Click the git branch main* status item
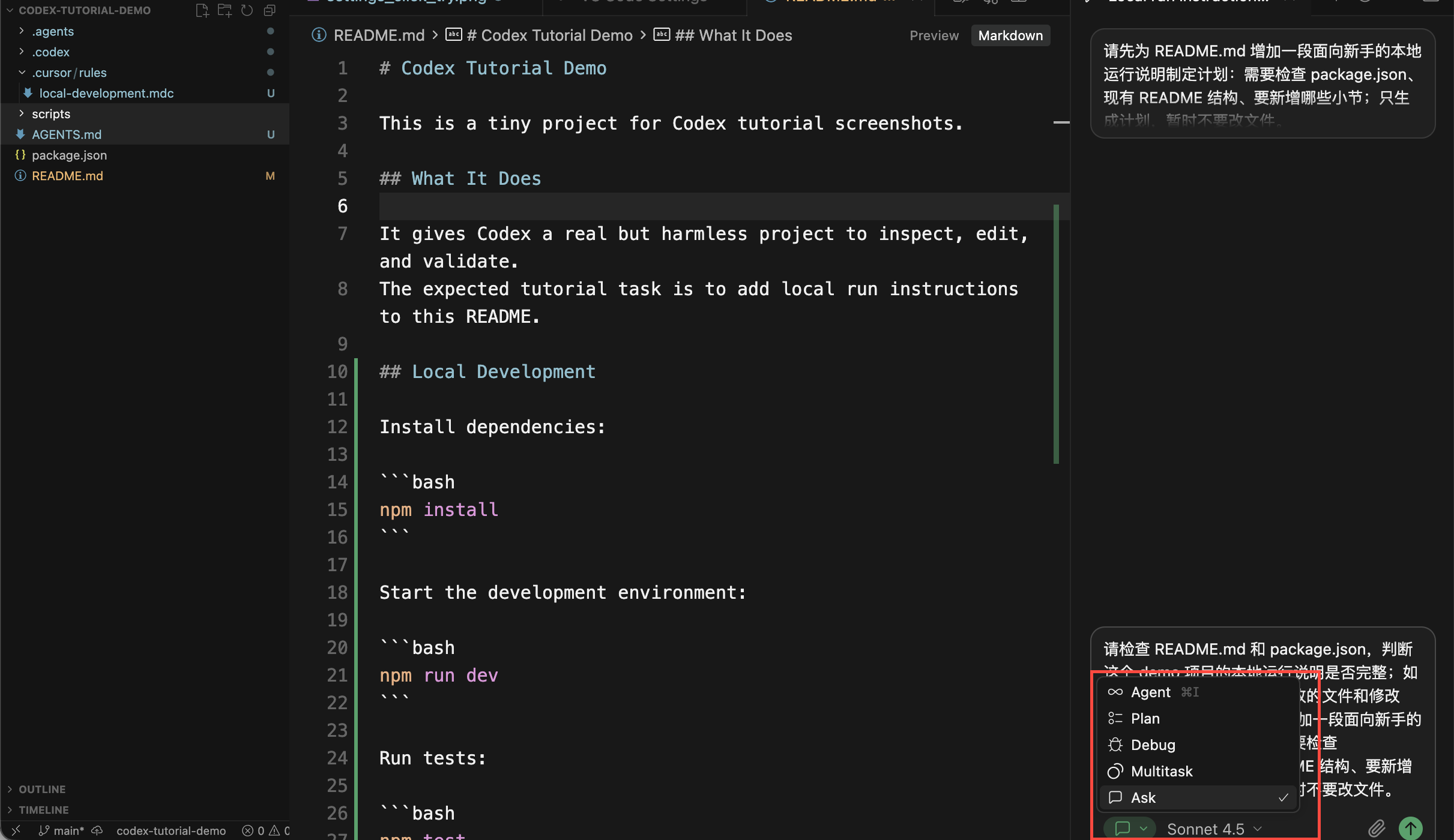Viewport: 1454px width, 840px height. point(61,830)
